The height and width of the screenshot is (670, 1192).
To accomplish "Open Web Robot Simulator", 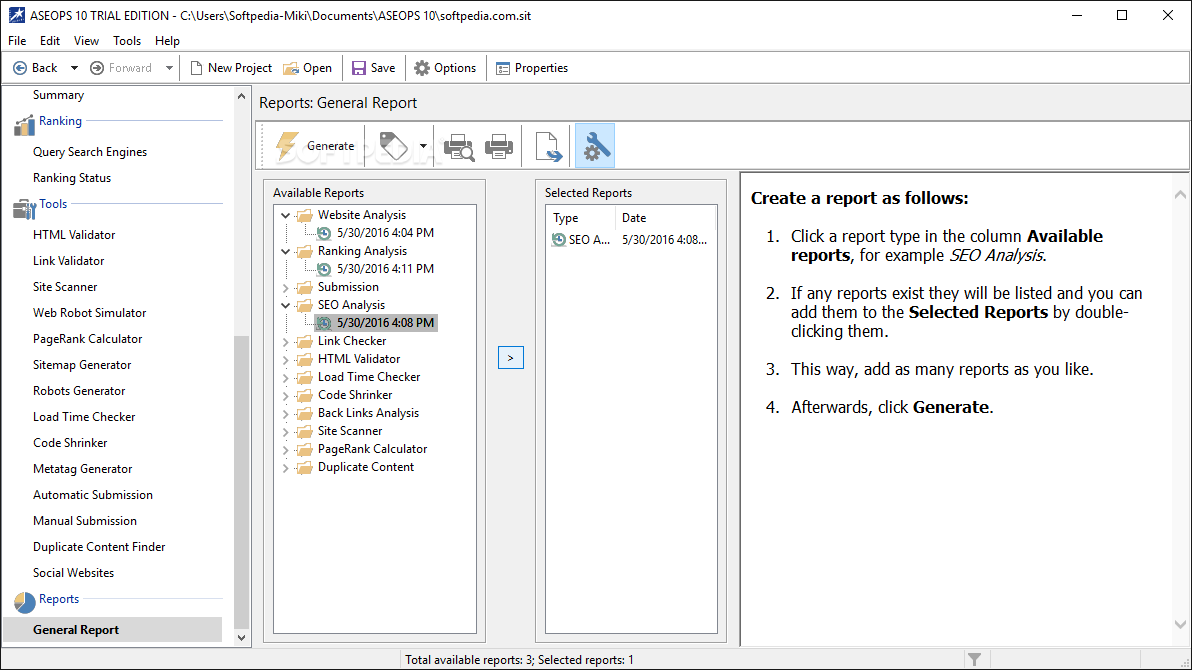I will [x=89, y=313].
